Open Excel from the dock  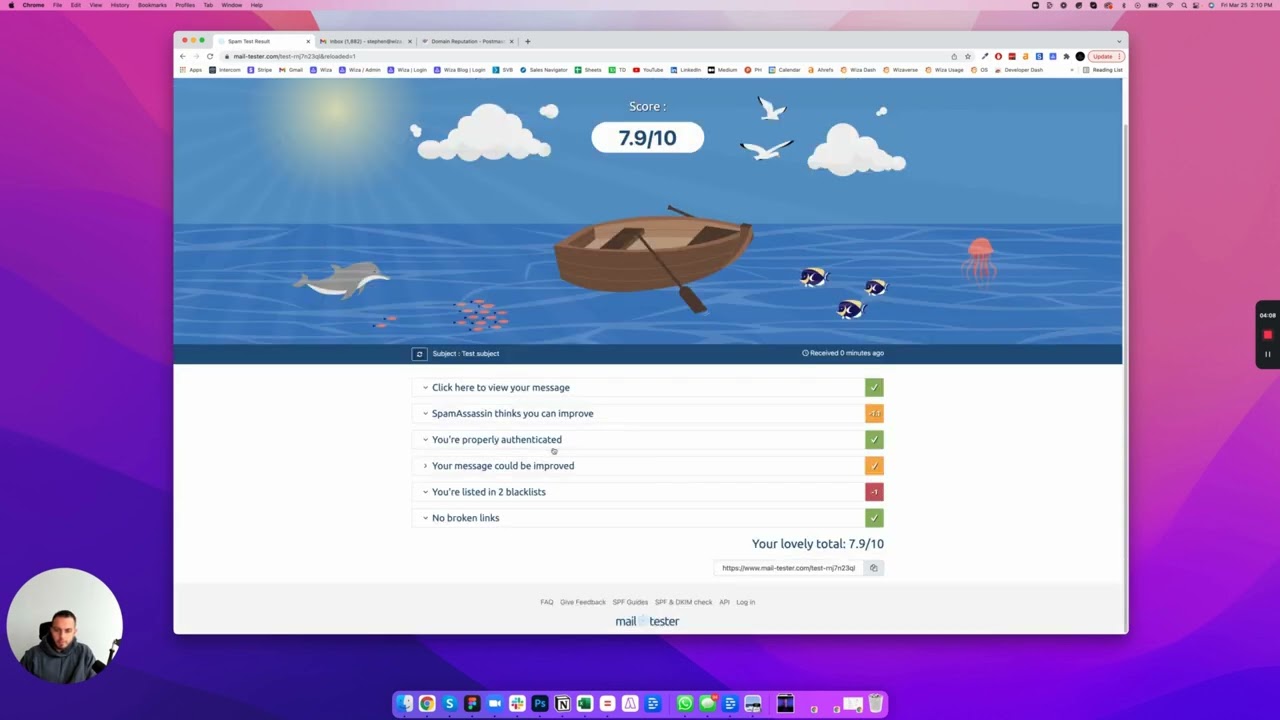click(585, 704)
